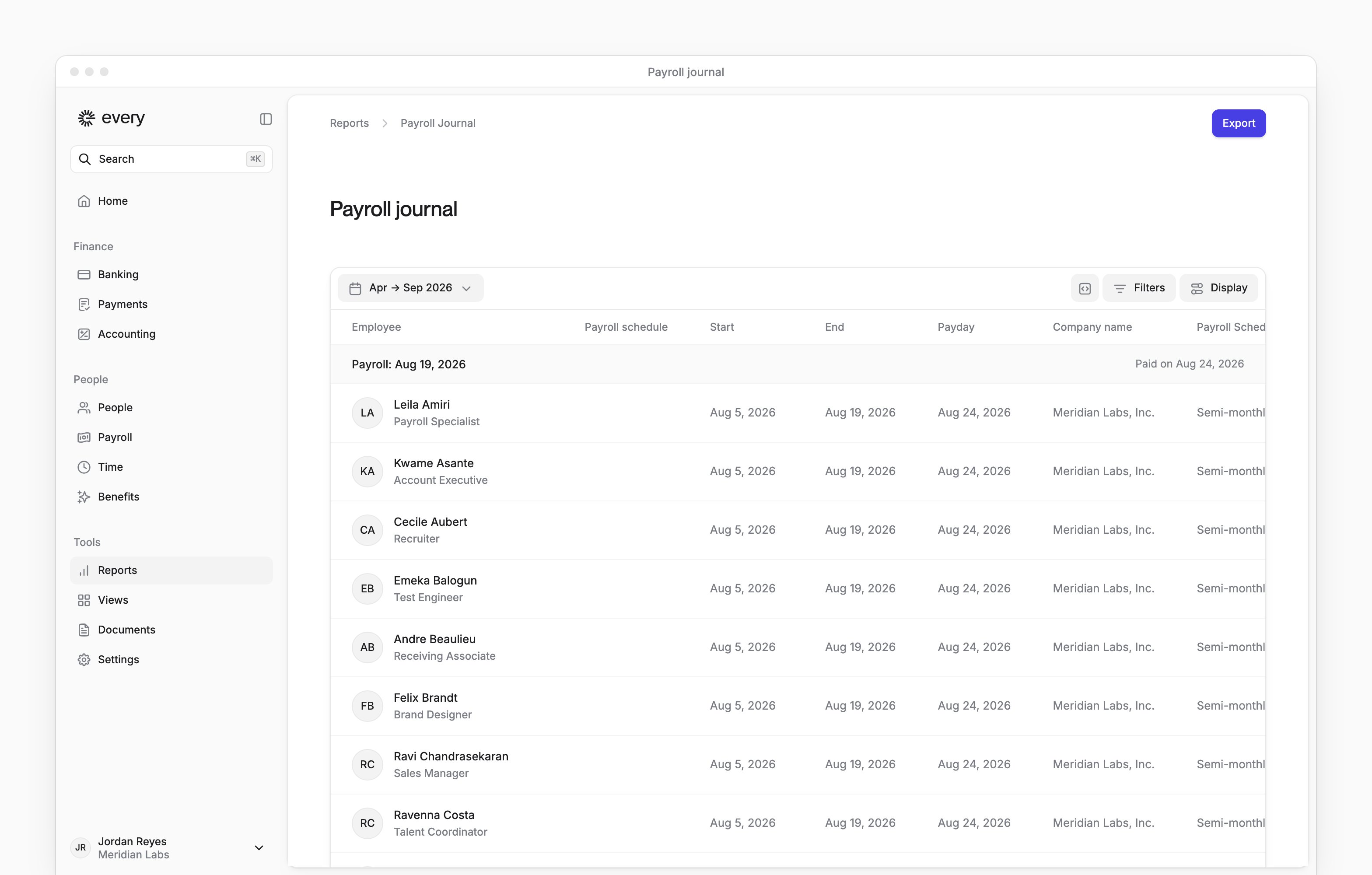Click the ⌘K shortcut badge
Viewport: 1372px width, 875px height.
(255, 159)
